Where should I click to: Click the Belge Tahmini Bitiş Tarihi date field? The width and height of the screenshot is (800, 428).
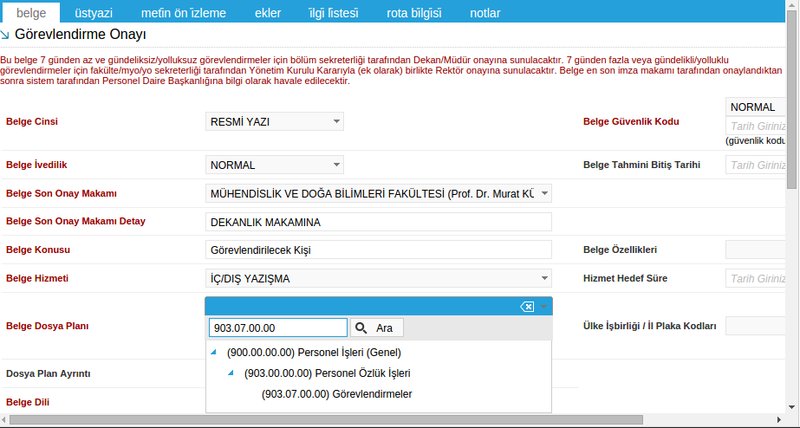(x=756, y=165)
